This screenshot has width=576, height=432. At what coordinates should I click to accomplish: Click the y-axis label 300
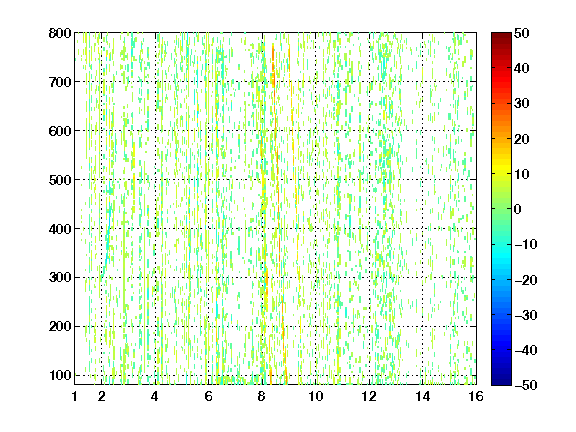click(60, 277)
